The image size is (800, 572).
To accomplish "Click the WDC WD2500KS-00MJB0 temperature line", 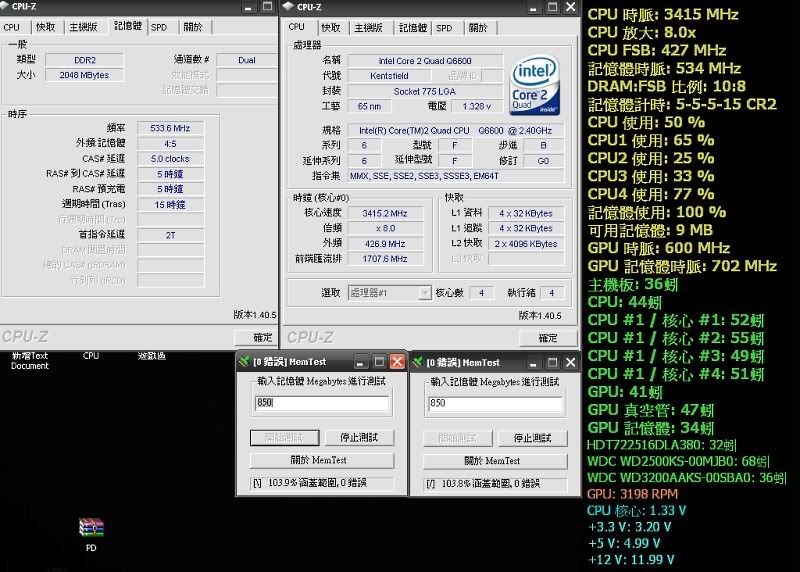I will point(679,461).
